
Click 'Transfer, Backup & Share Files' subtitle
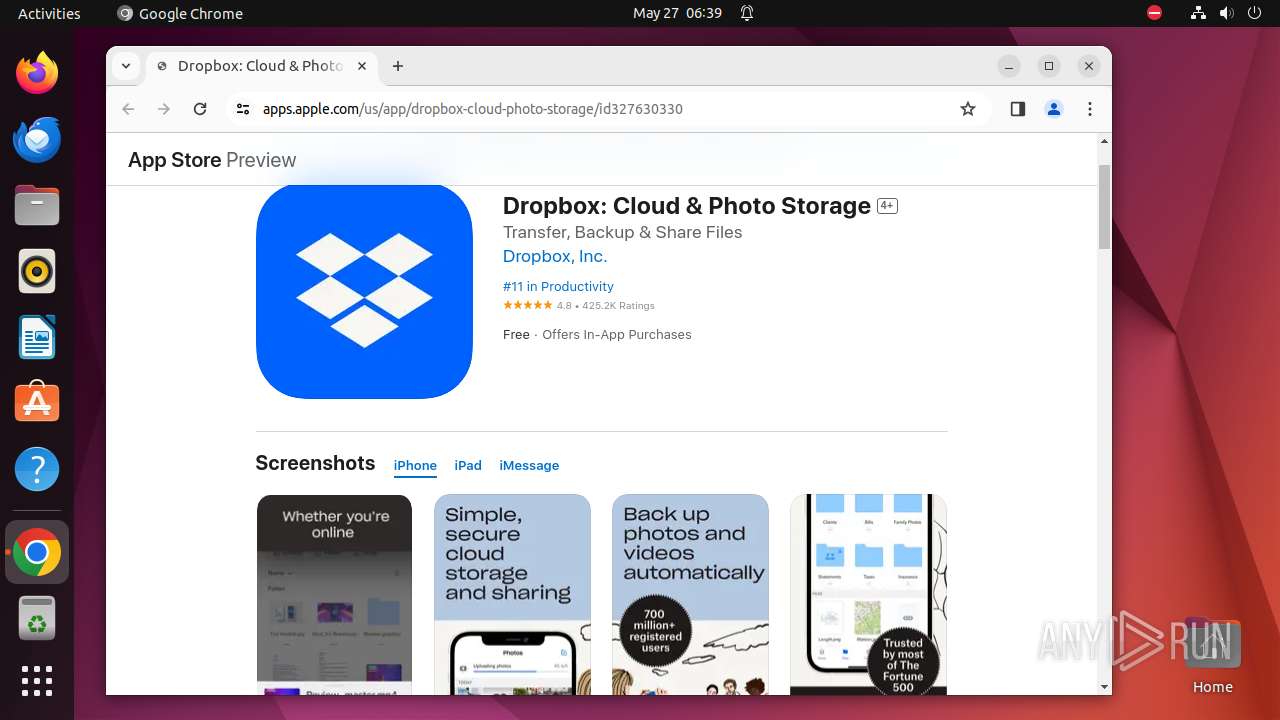tap(622, 232)
